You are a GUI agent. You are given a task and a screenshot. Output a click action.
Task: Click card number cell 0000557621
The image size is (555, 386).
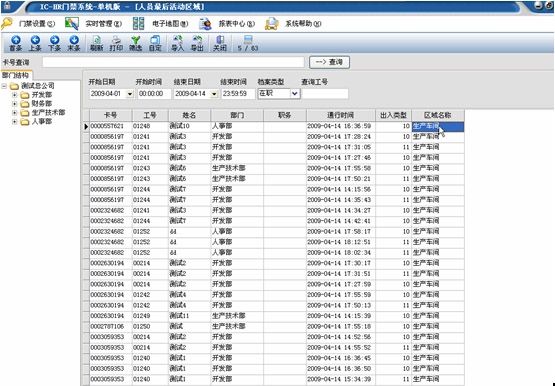tap(111, 126)
